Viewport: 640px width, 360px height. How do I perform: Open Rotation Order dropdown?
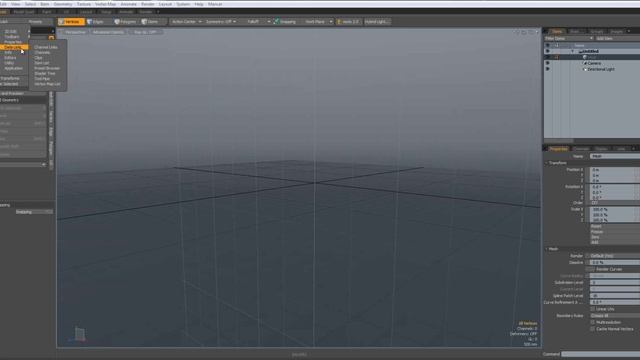615,203
